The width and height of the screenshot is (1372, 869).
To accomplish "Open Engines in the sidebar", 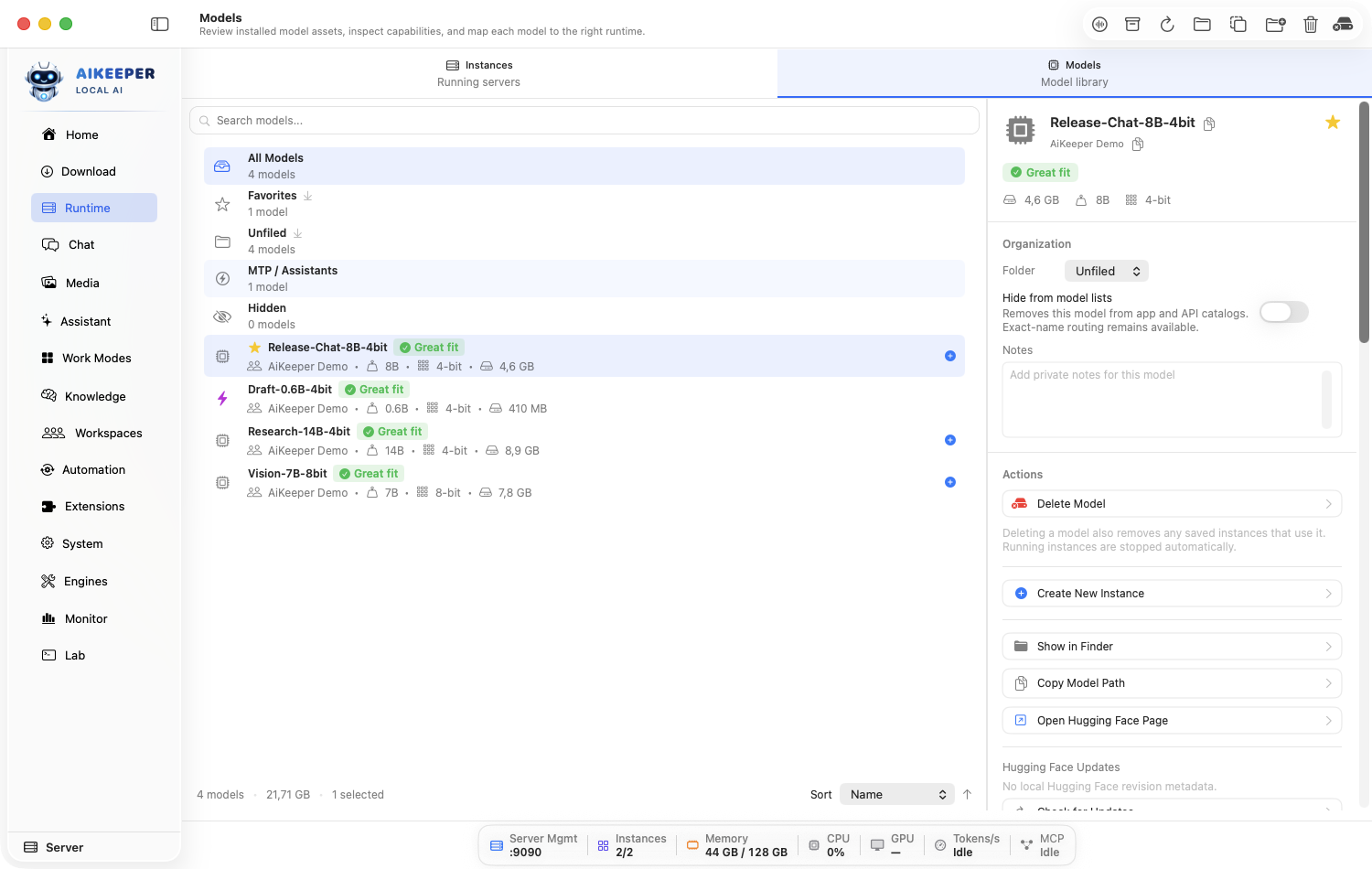I will pos(94,582).
